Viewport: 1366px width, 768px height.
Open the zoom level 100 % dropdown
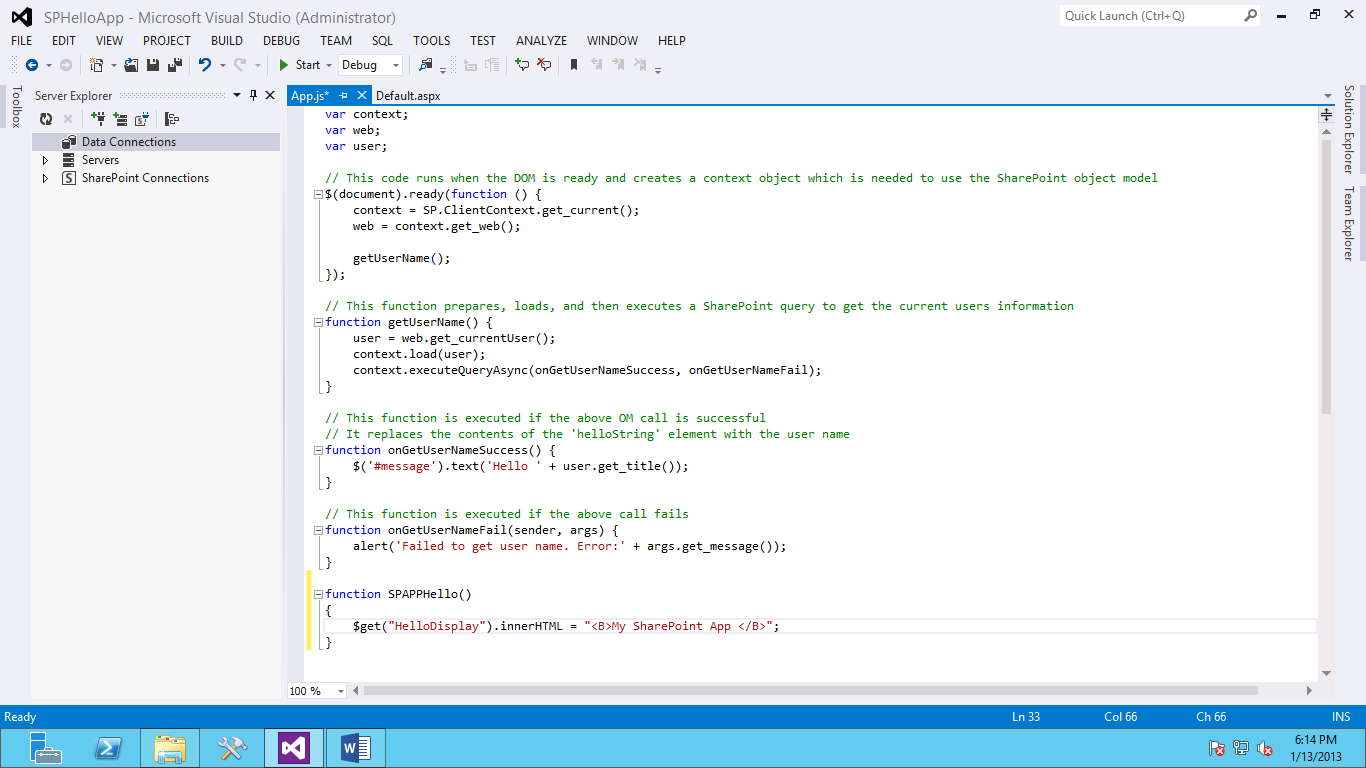[x=341, y=691]
